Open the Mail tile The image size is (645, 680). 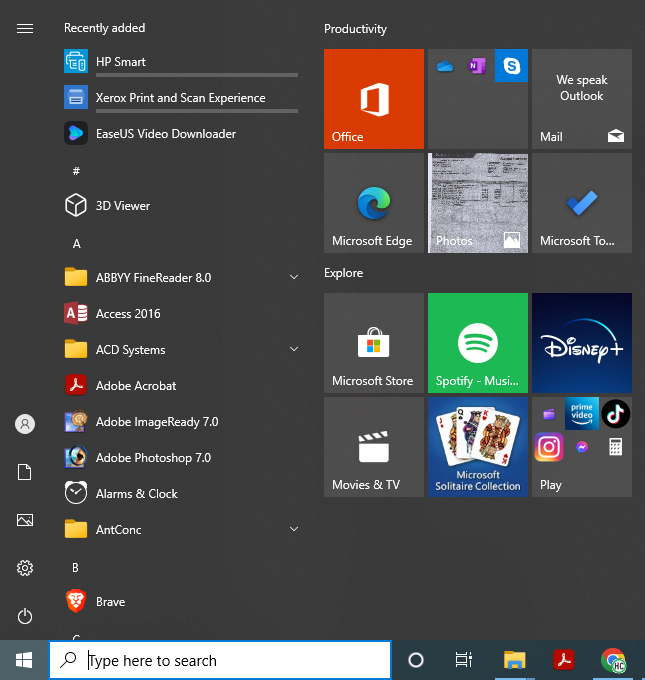[582, 99]
